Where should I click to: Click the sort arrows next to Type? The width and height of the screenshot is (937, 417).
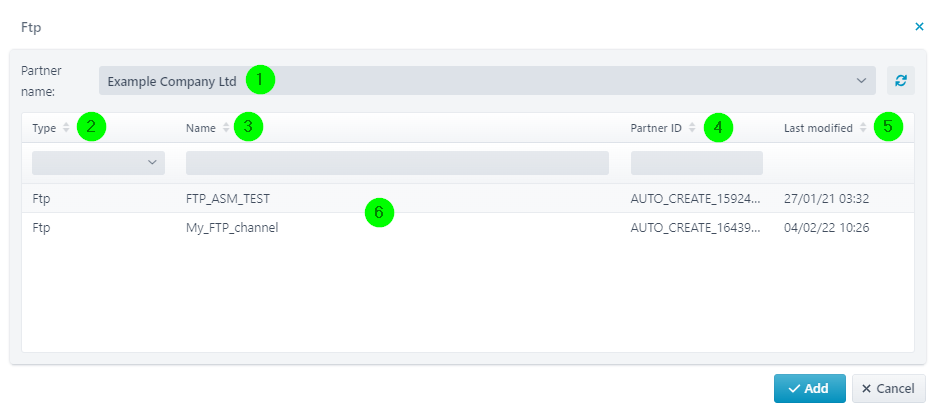click(66, 128)
